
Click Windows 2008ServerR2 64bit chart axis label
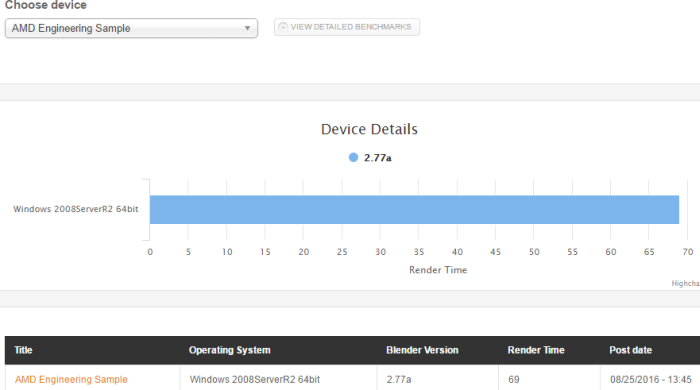pos(76,209)
